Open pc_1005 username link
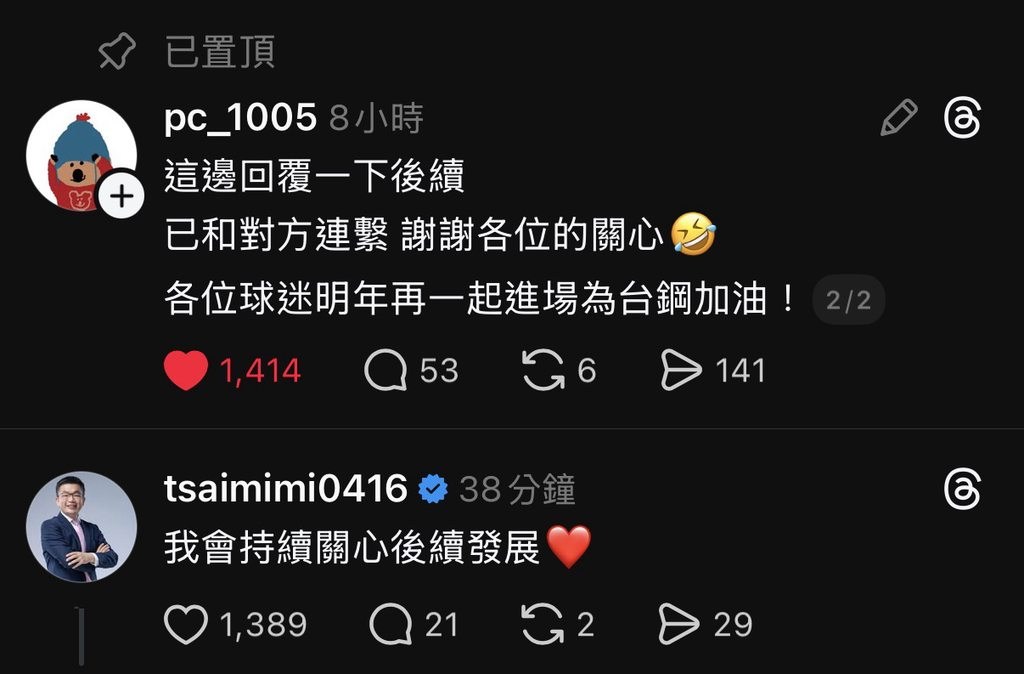The height and width of the screenshot is (674, 1024). click(240, 119)
